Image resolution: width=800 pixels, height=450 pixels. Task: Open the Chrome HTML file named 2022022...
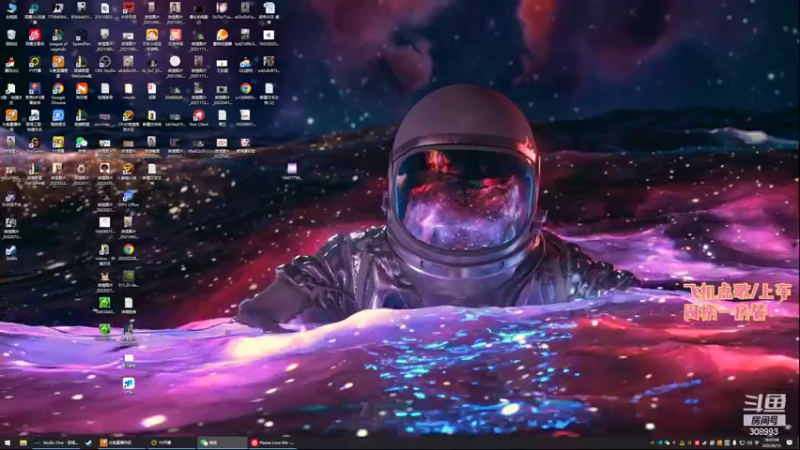128,252
